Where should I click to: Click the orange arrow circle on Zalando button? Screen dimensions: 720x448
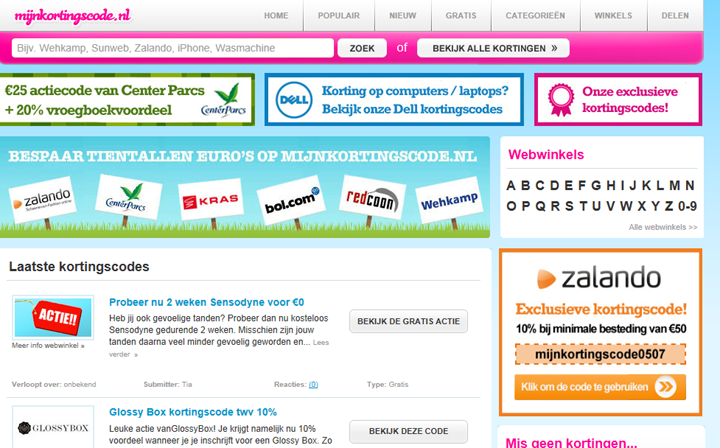[x=665, y=386]
